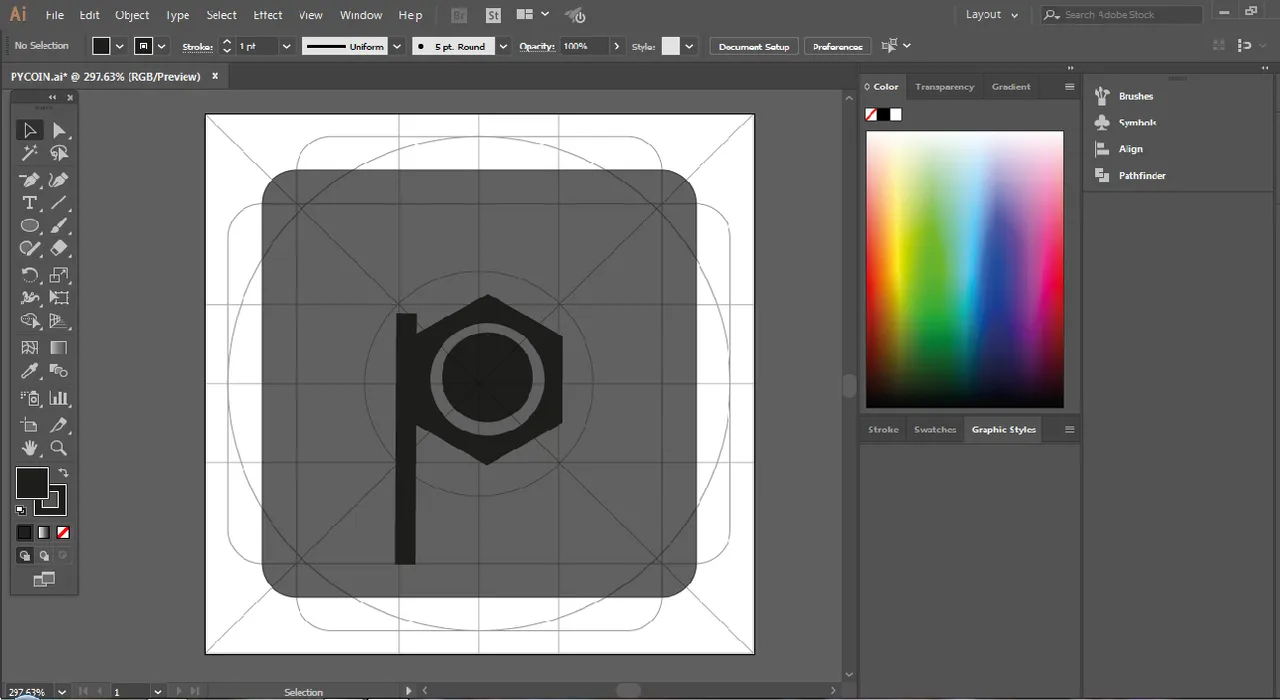This screenshot has height=700, width=1280.
Task: Click the Preferences button
Action: (838, 46)
